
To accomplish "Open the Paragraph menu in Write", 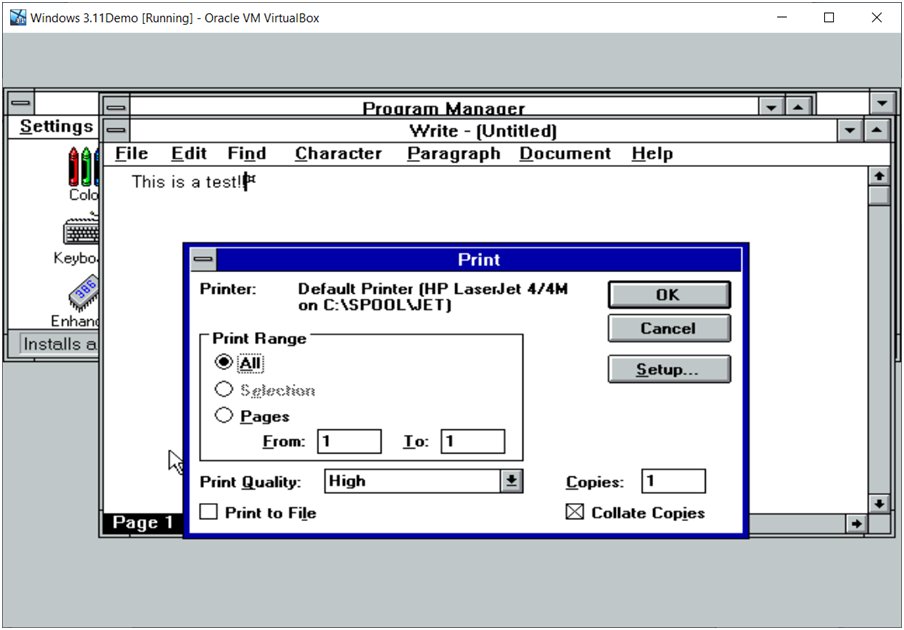I will pyautogui.click(x=454, y=153).
